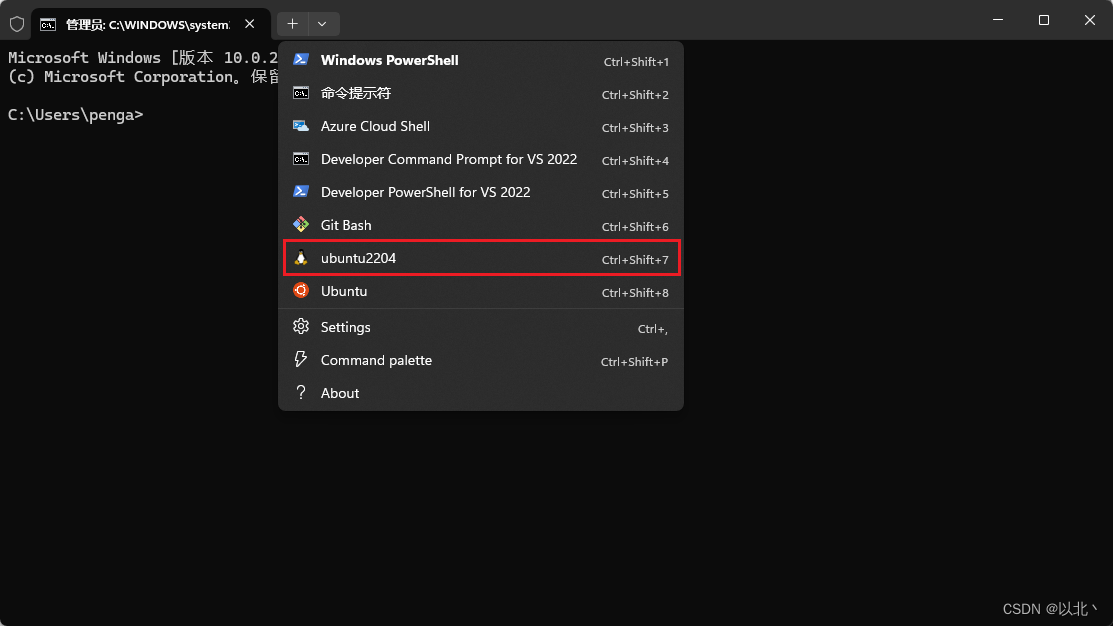Viewport: 1113px width, 626px height.
Task: Click the C:\Users\penga> prompt line
Action: click(x=75, y=114)
